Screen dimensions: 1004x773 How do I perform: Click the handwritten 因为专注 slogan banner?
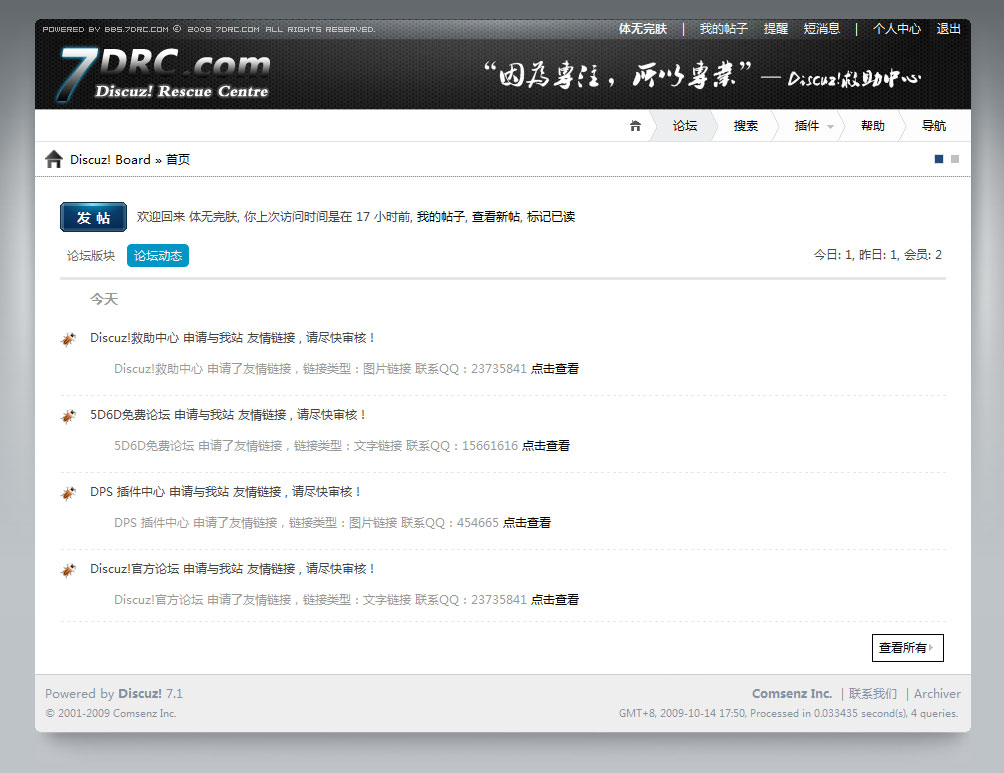click(701, 76)
